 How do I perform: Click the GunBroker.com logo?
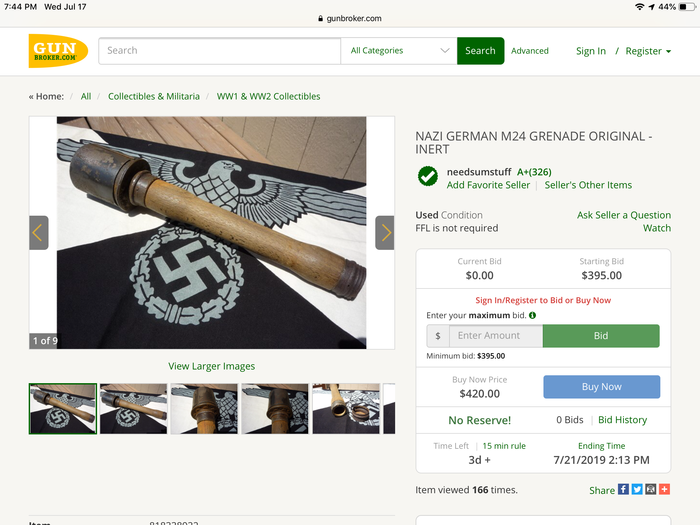pos(58,51)
